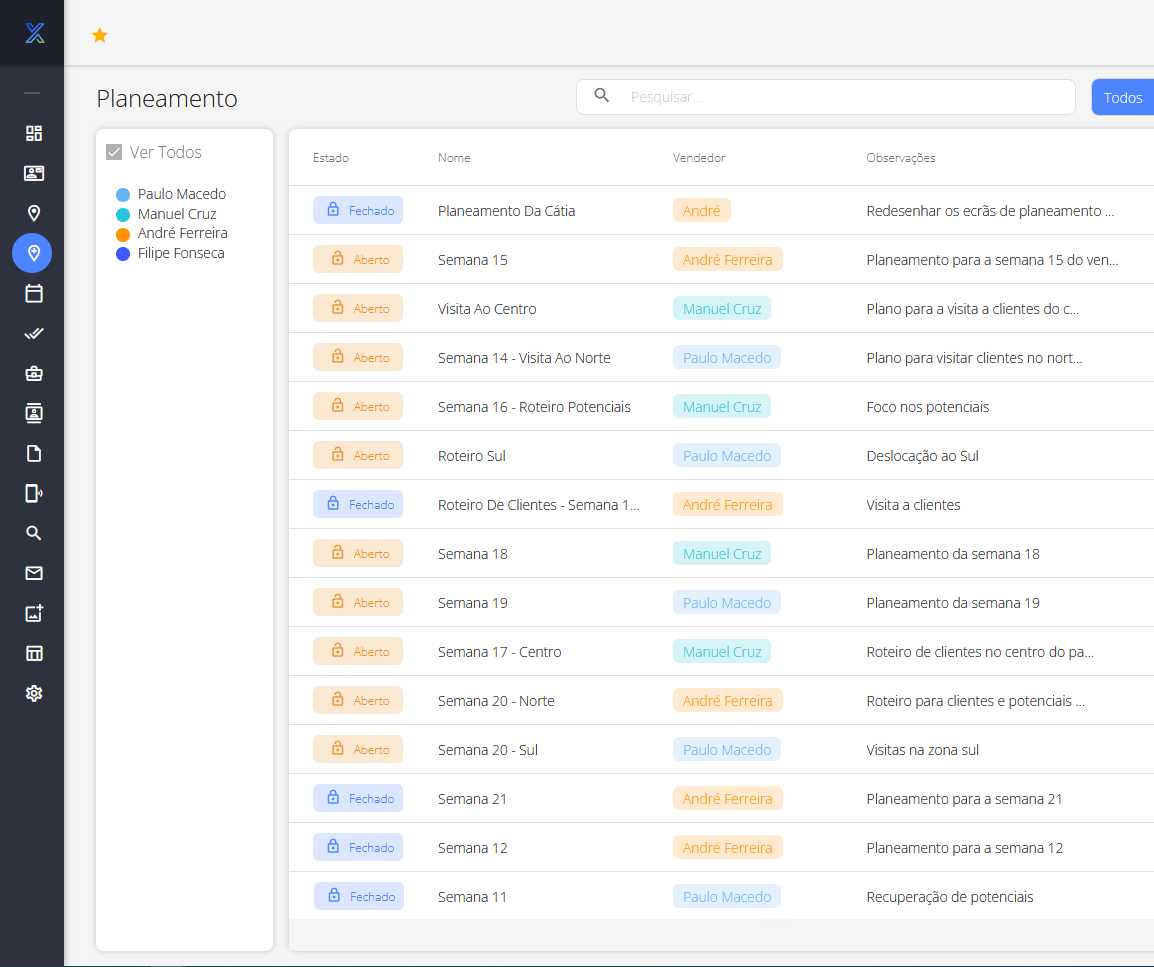Image resolution: width=1154 pixels, height=967 pixels.
Task: Sort the table by the Estado column
Action: tap(331, 158)
